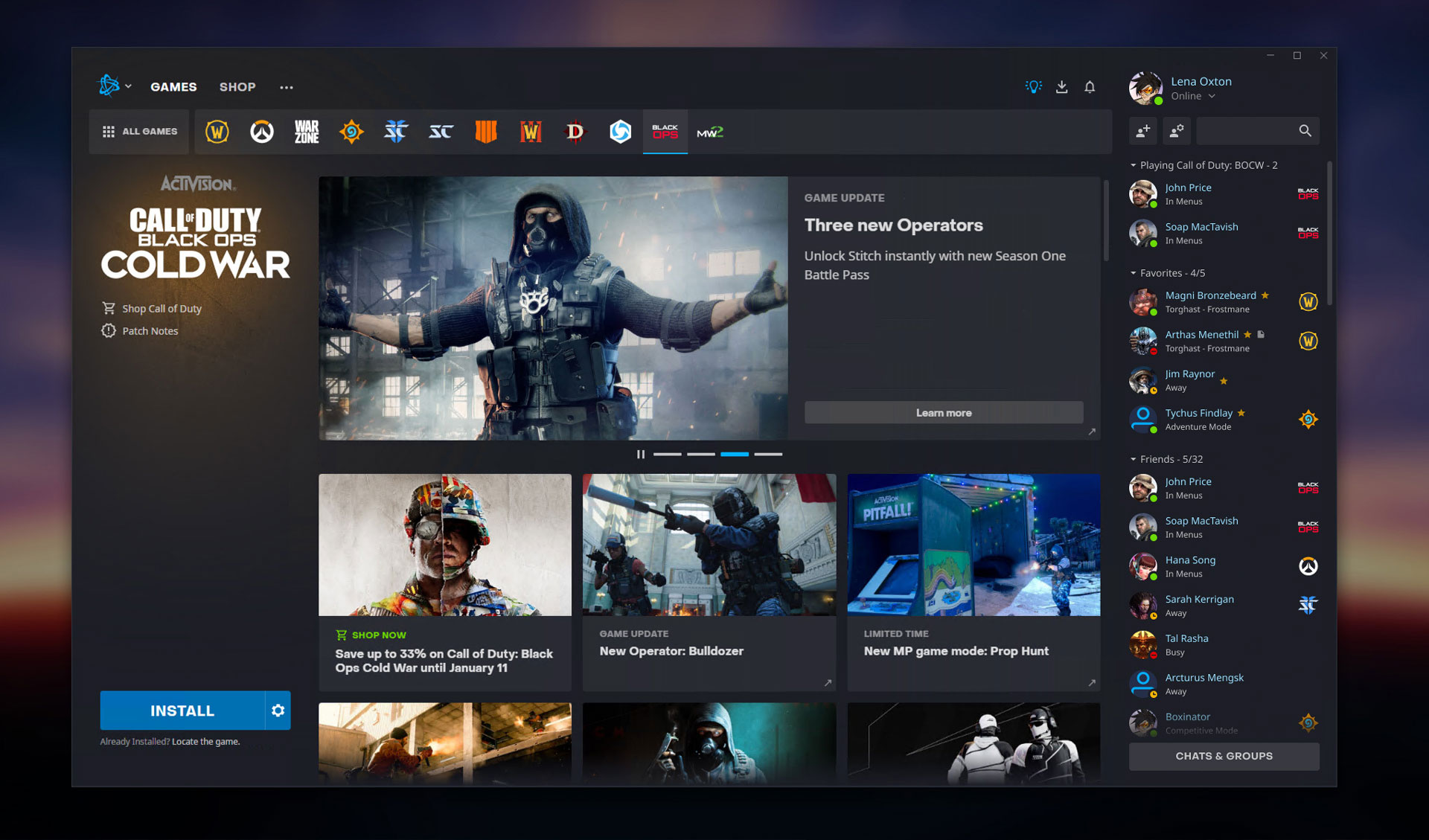Click the slideshow pause control button
The image size is (1429, 840).
point(639,454)
